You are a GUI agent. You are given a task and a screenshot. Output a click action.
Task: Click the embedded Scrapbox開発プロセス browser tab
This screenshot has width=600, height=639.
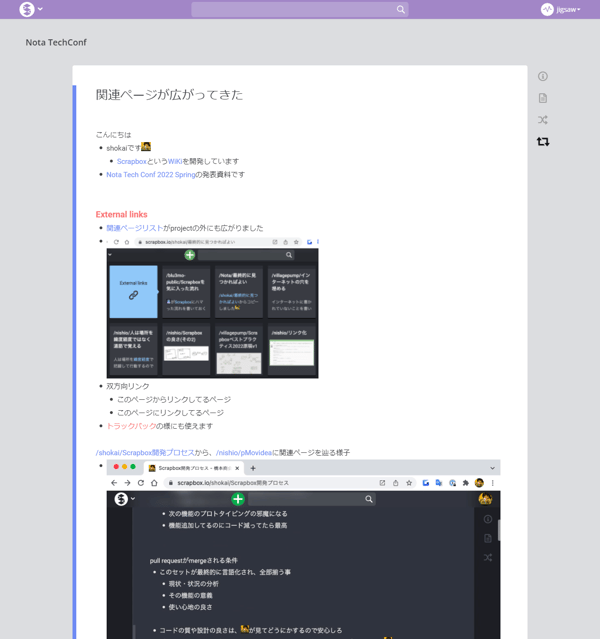click(194, 468)
